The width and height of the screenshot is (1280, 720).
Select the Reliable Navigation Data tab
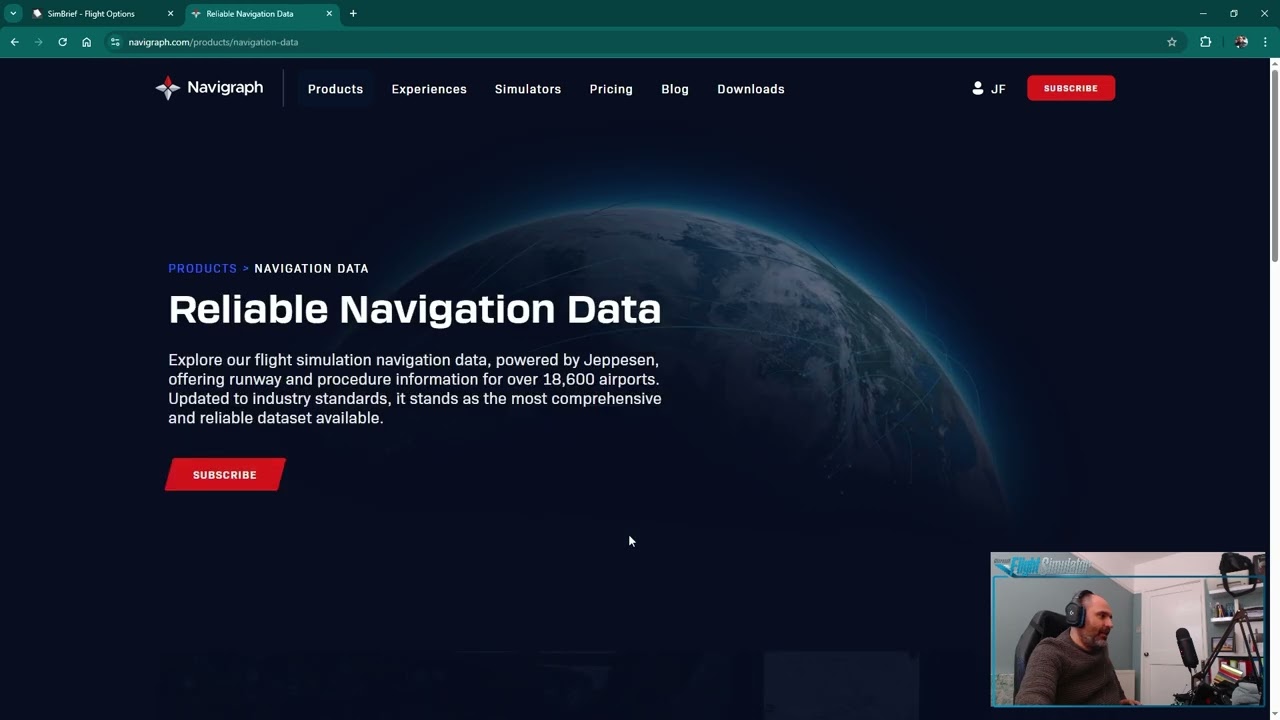pos(263,14)
